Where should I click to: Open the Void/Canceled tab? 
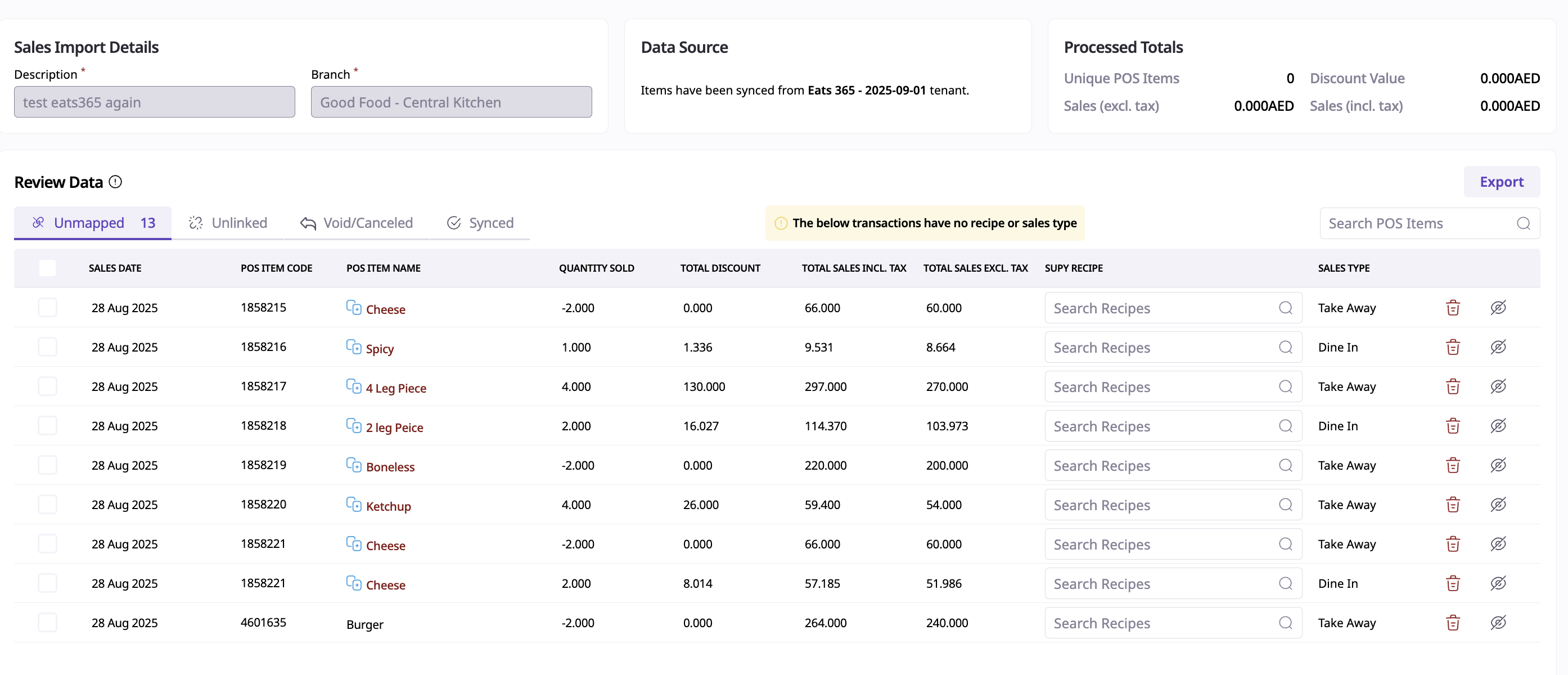click(357, 223)
